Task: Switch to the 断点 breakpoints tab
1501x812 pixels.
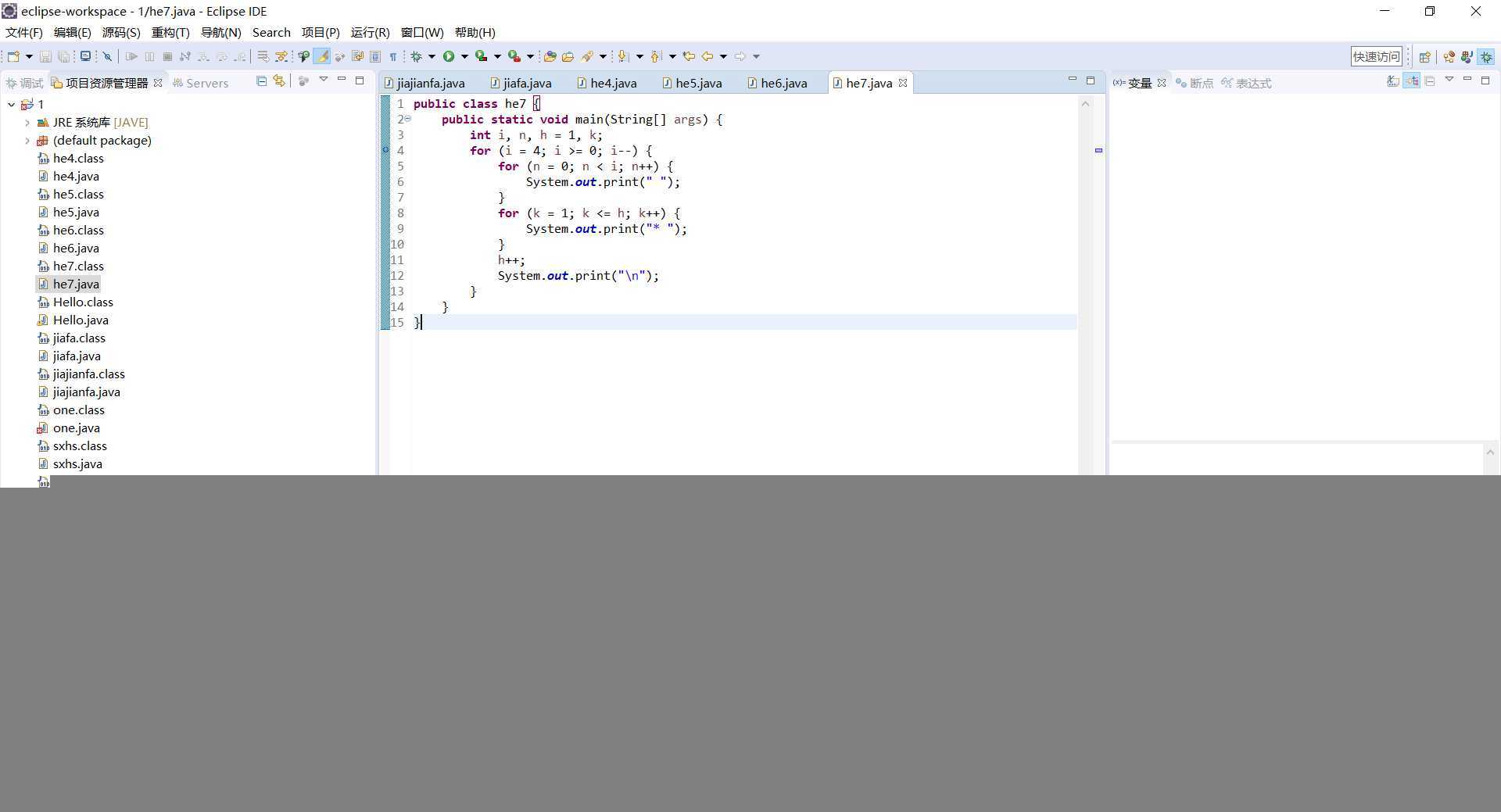Action: point(1195,83)
